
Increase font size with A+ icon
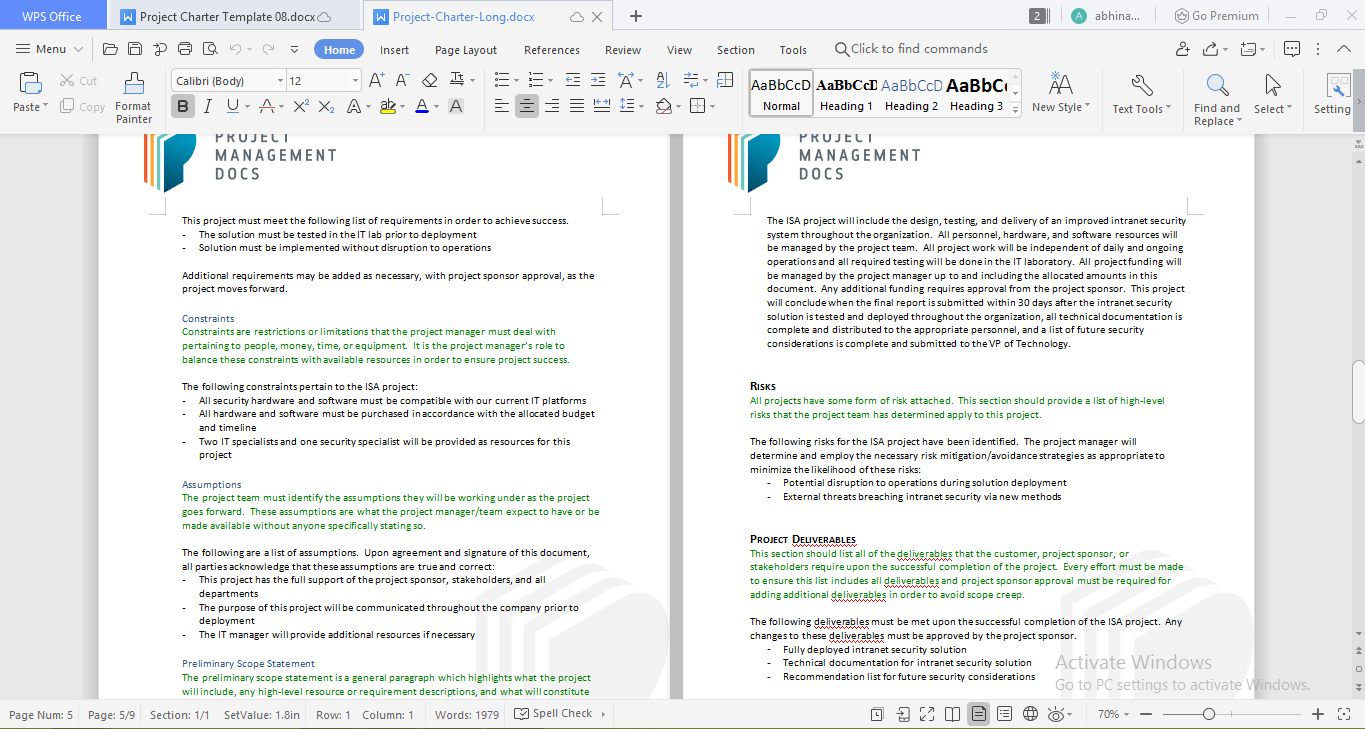click(x=377, y=80)
